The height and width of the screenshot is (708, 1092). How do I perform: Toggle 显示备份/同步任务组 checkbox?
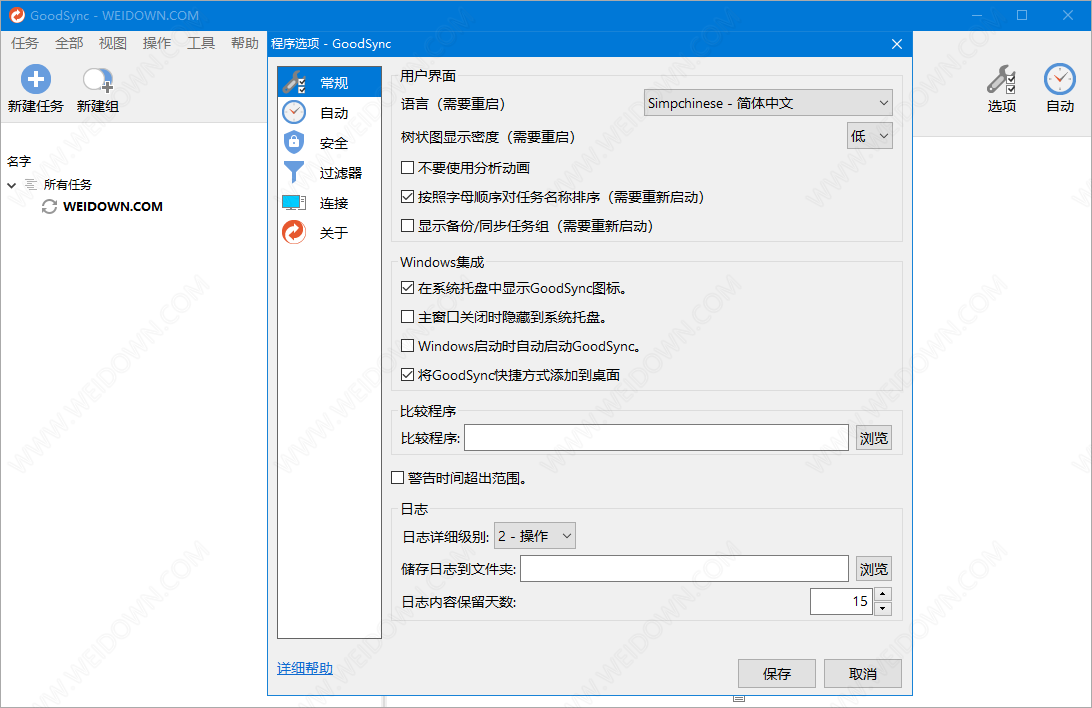click(407, 226)
